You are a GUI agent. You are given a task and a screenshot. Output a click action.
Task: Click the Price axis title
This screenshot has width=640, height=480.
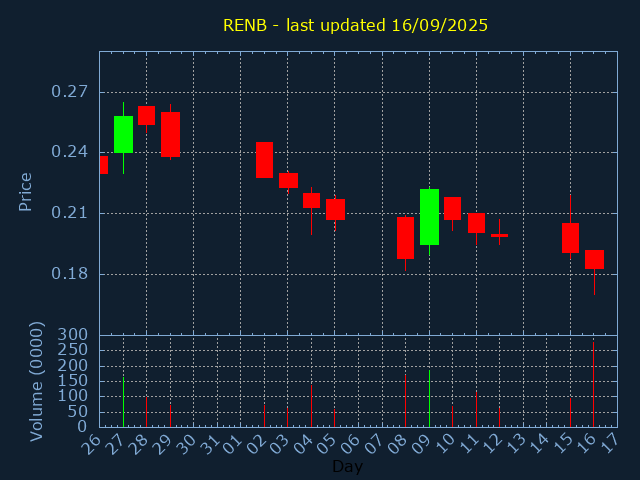click(25, 192)
